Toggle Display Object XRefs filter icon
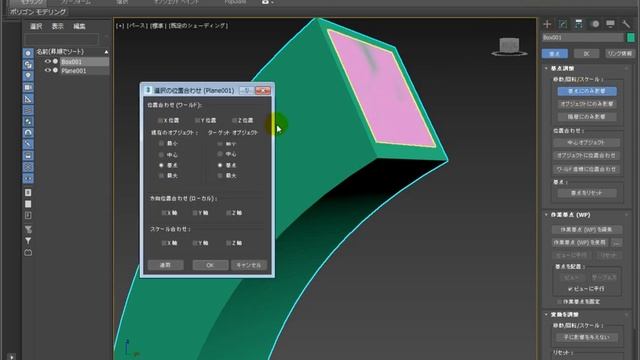 pyautogui.click(x=28, y=133)
